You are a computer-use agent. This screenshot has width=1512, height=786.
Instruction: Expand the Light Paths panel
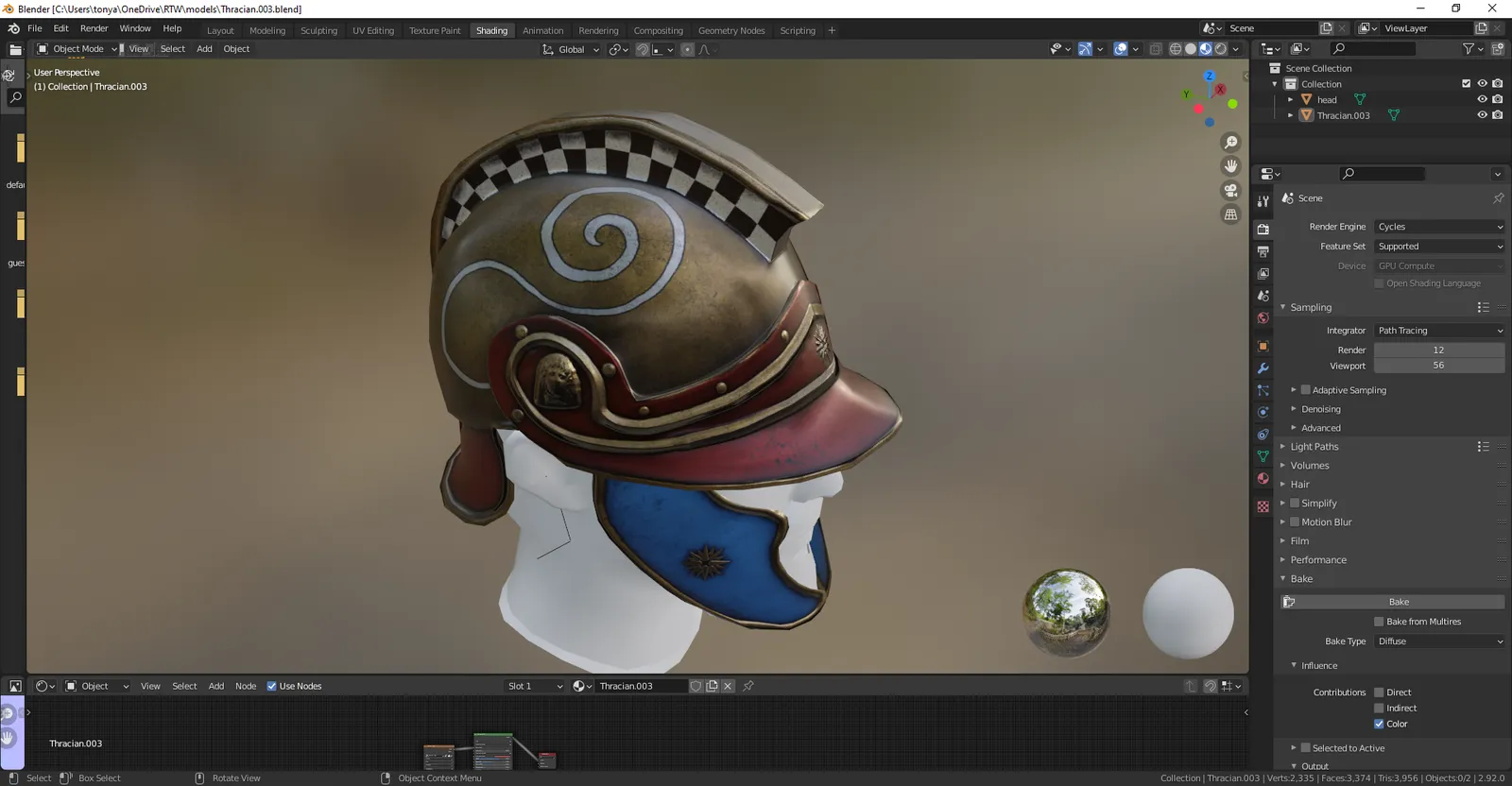(x=1314, y=447)
